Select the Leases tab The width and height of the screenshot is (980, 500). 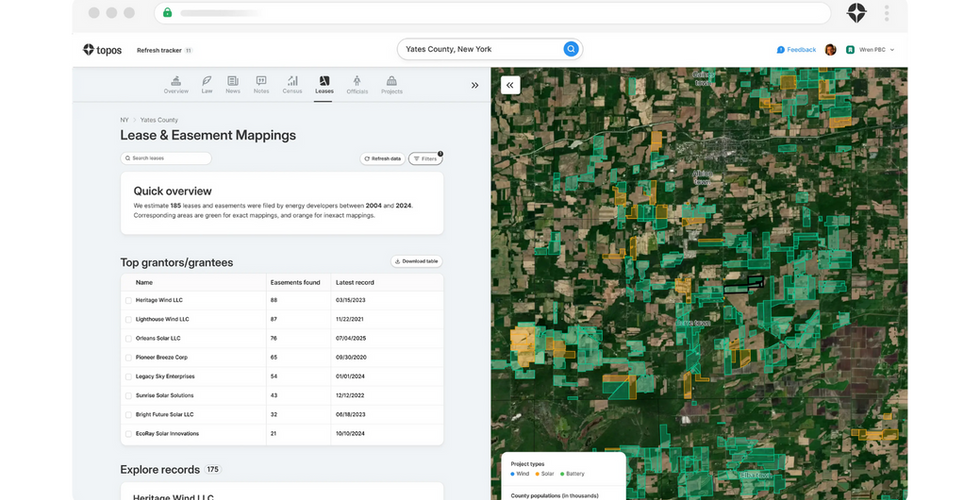pyautogui.click(x=324, y=84)
